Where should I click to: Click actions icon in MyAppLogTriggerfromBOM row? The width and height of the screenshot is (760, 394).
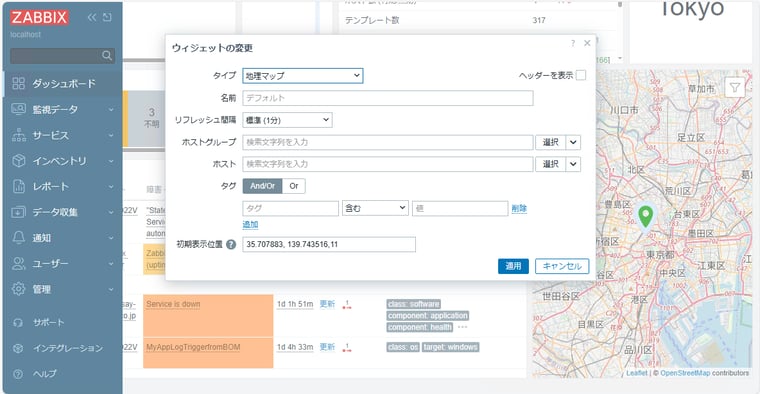click(x=347, y=347)
